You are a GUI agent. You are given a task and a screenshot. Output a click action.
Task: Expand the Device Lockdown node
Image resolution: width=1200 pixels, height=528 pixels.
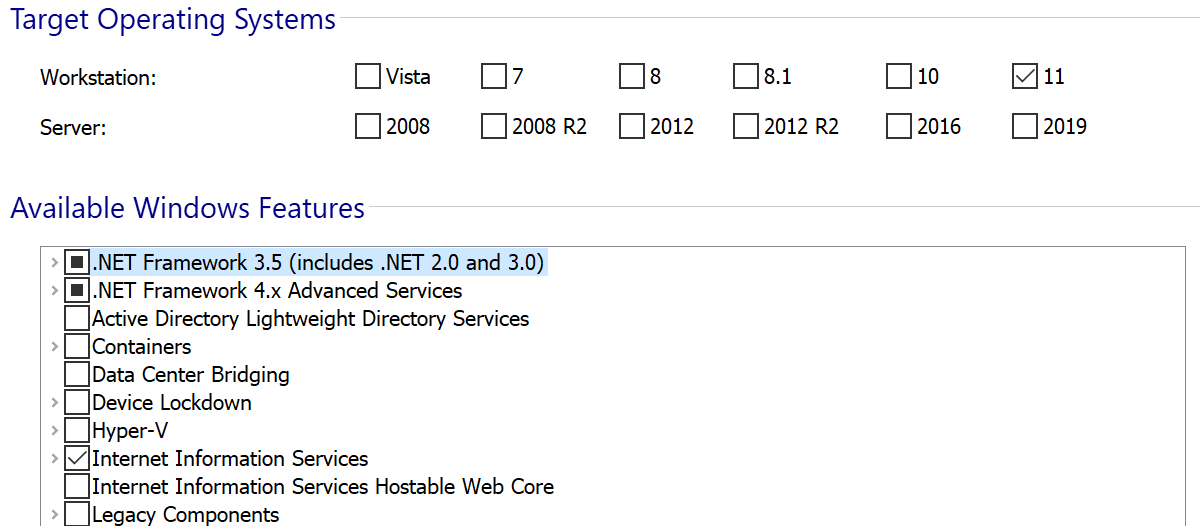point(54,403)
